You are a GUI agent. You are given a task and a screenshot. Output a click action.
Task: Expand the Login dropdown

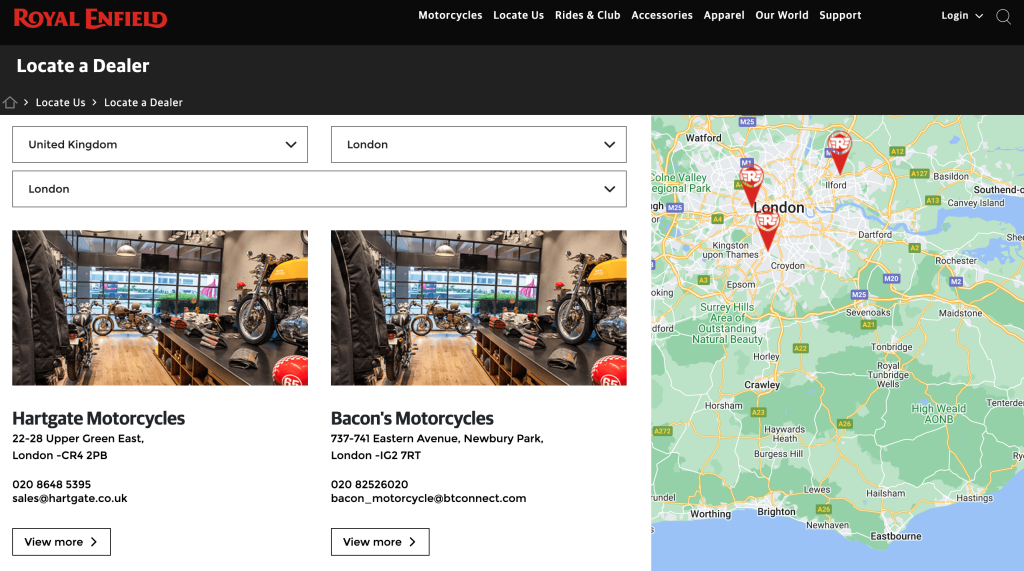click(x=962, y=16)
